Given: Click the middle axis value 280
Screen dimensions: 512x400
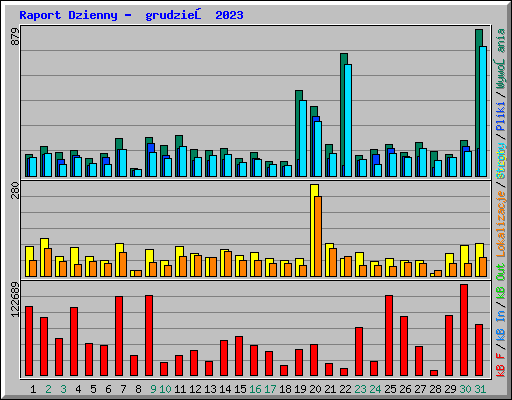Looking at the screenshot, I should coord(15,190).
